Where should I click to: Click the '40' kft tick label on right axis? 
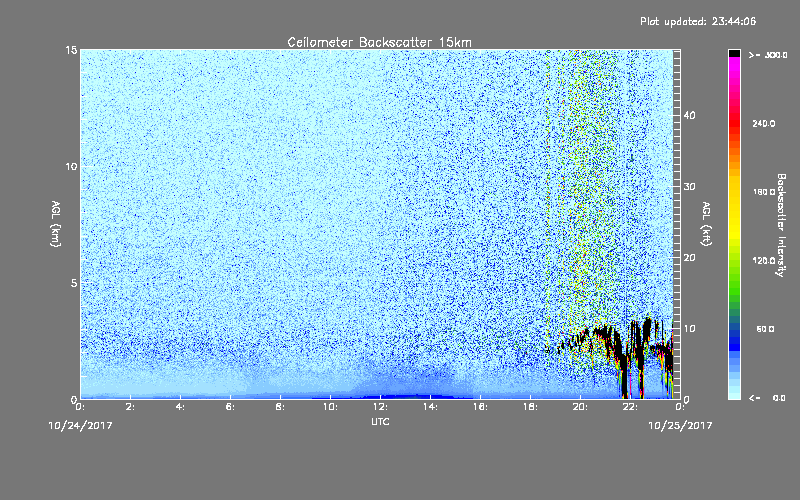click(x=689, y=115)
